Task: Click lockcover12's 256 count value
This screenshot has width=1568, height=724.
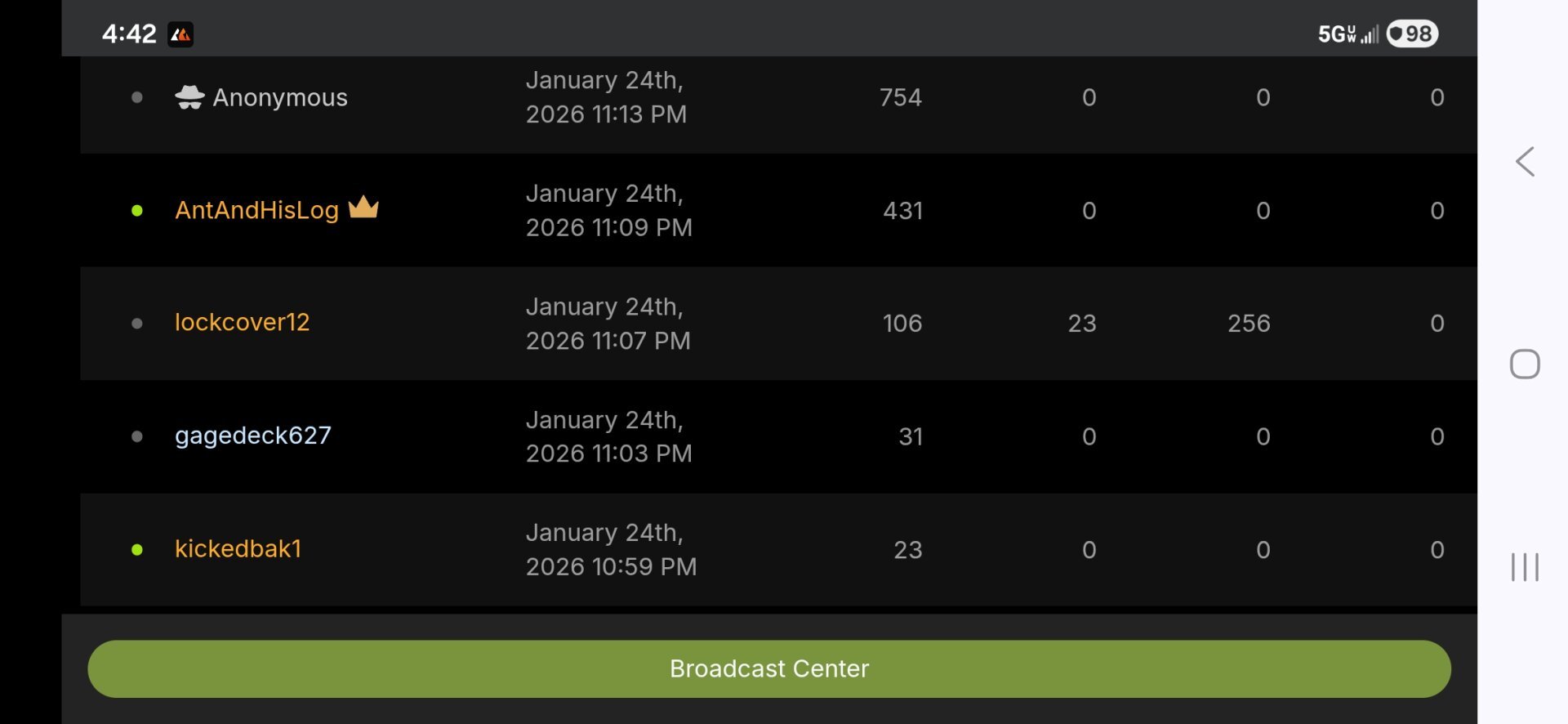Action: pos(1249,324)
